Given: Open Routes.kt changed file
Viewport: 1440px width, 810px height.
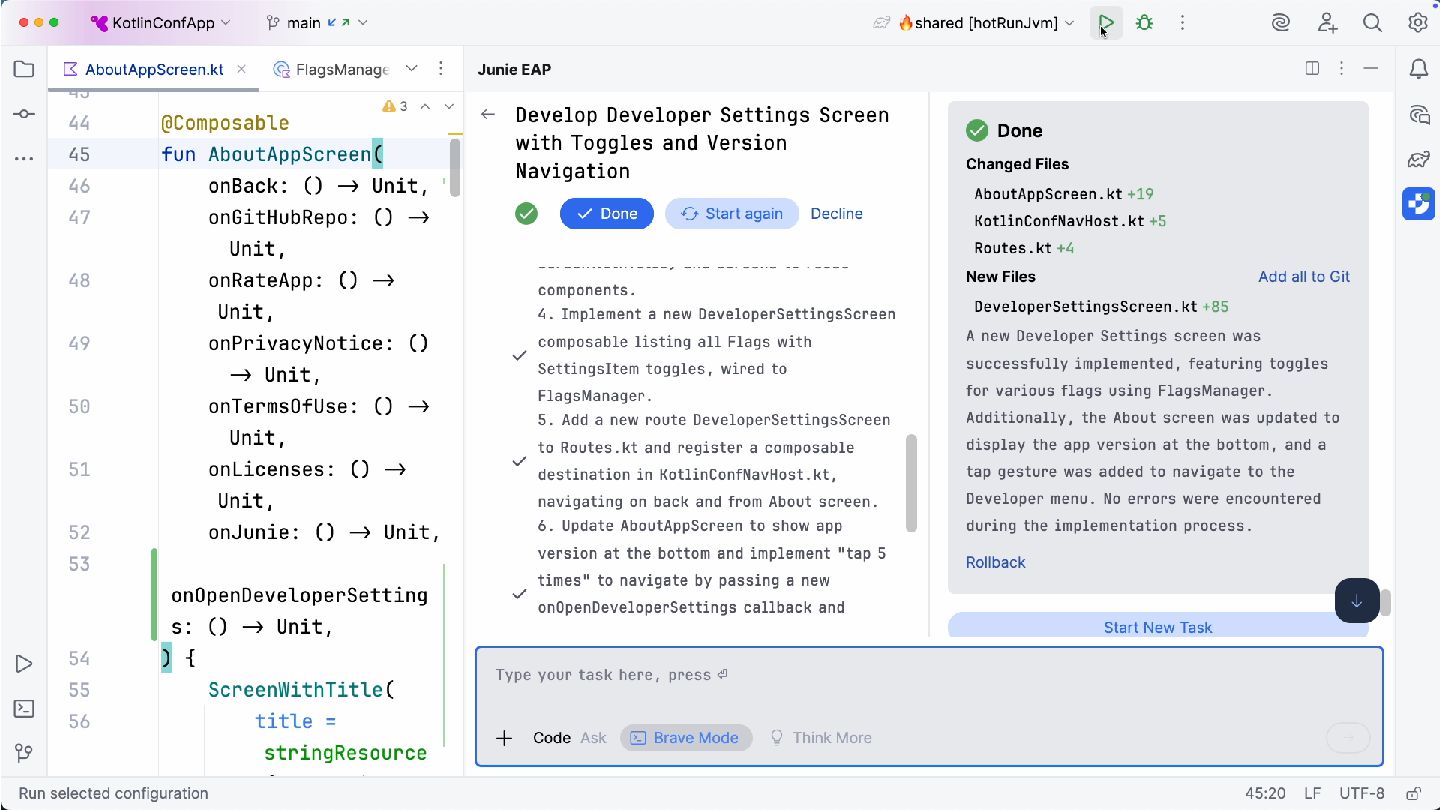Looking at the screenshot, I should (1012, 248).
